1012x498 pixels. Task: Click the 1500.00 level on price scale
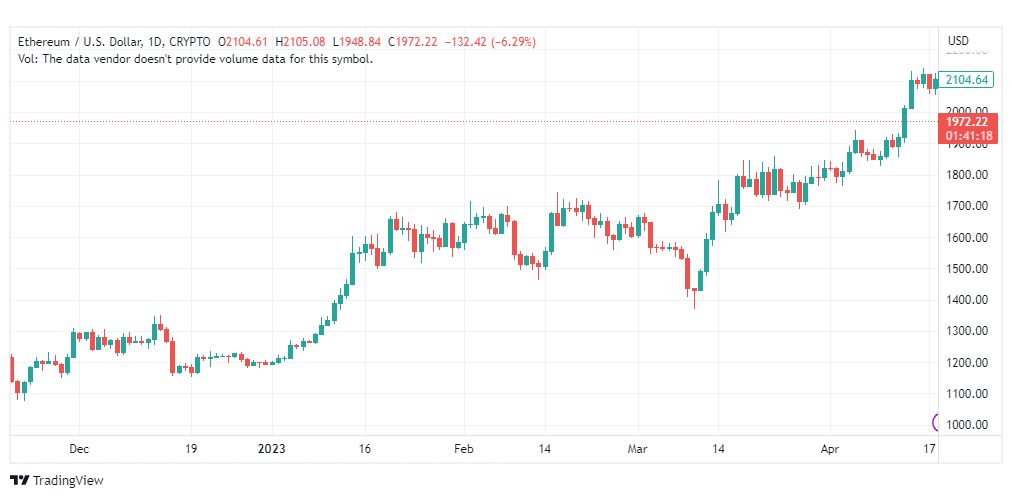(x=967, y=269)
